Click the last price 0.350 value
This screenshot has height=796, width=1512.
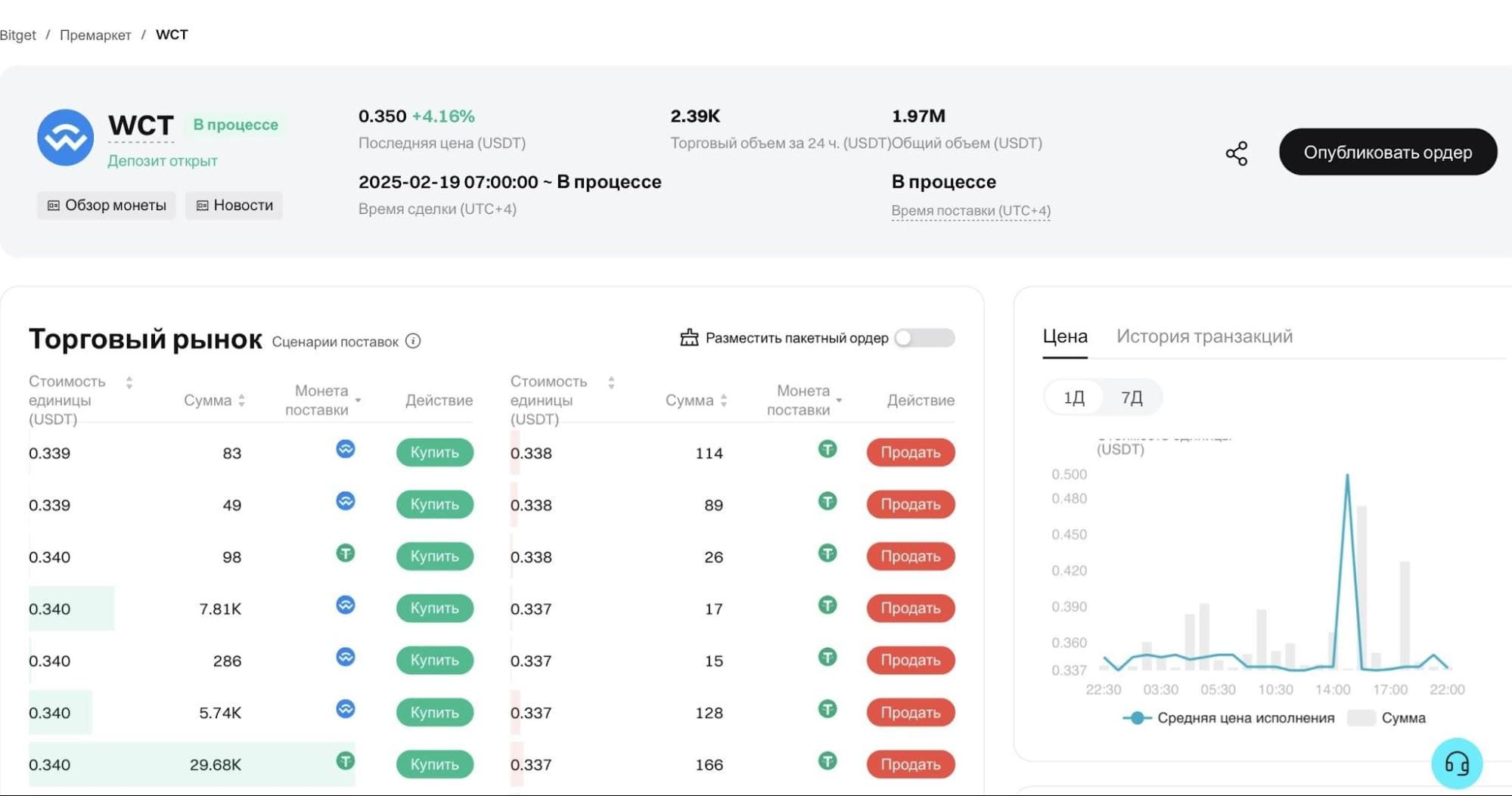(x=383, y=116)
